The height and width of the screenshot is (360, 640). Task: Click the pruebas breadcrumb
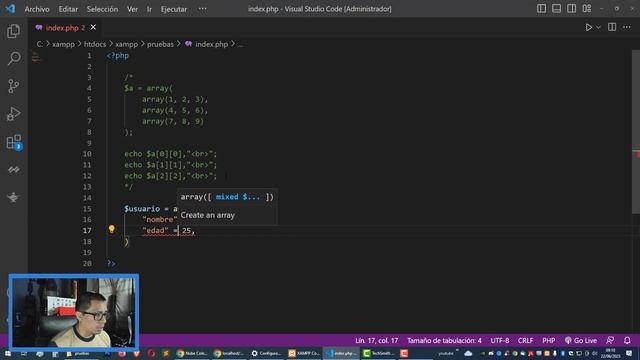pyautogui.click(x=160, y=44)
